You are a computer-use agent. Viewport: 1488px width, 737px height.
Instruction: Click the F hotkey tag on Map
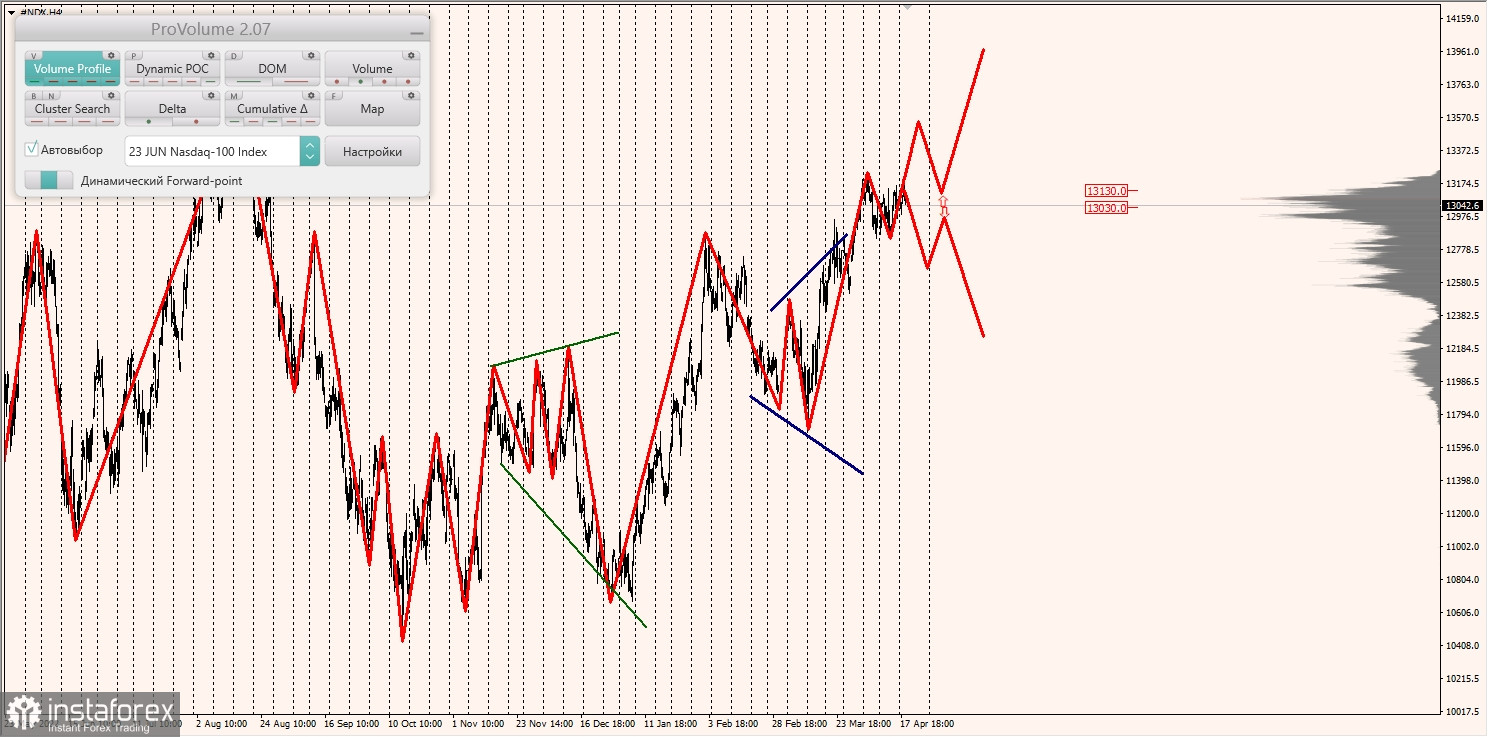tap(334, 96)
